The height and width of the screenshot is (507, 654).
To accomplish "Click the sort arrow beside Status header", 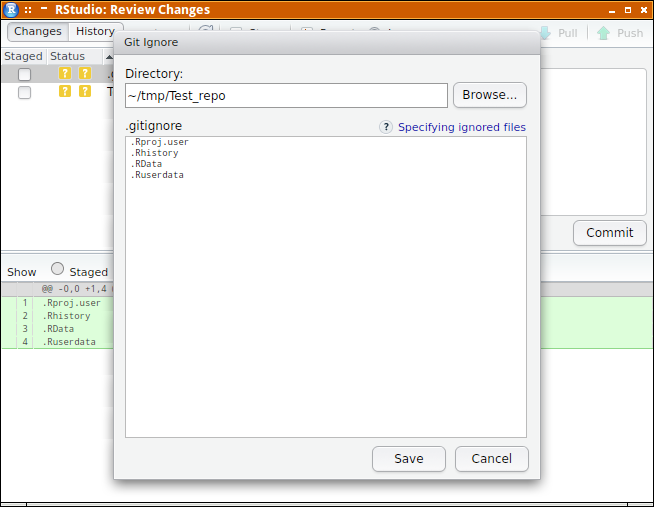I will 109,57.
